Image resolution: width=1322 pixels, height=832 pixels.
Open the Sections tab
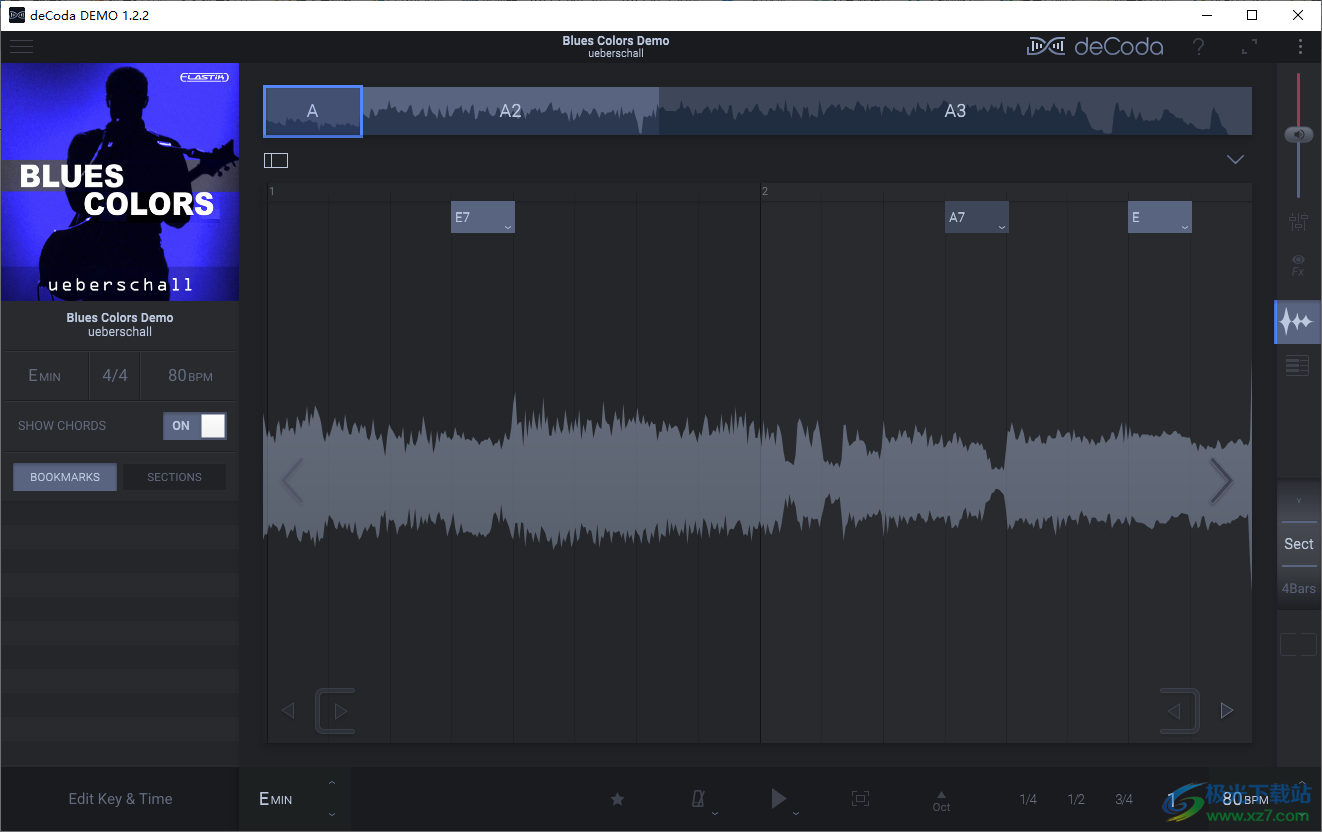click(174, 477)
